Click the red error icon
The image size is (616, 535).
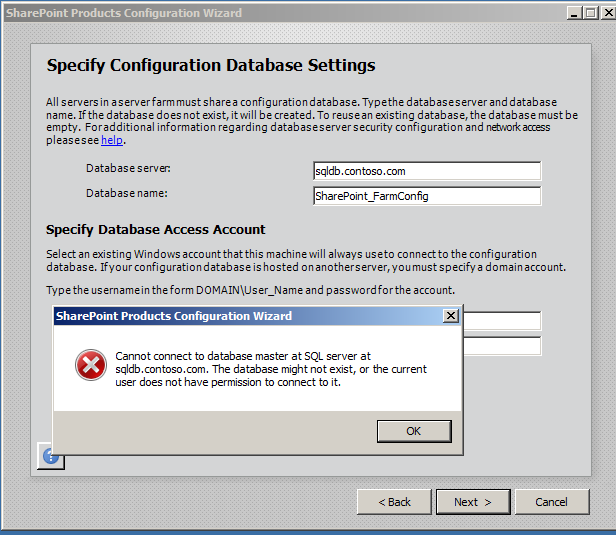tap(91, 365)
